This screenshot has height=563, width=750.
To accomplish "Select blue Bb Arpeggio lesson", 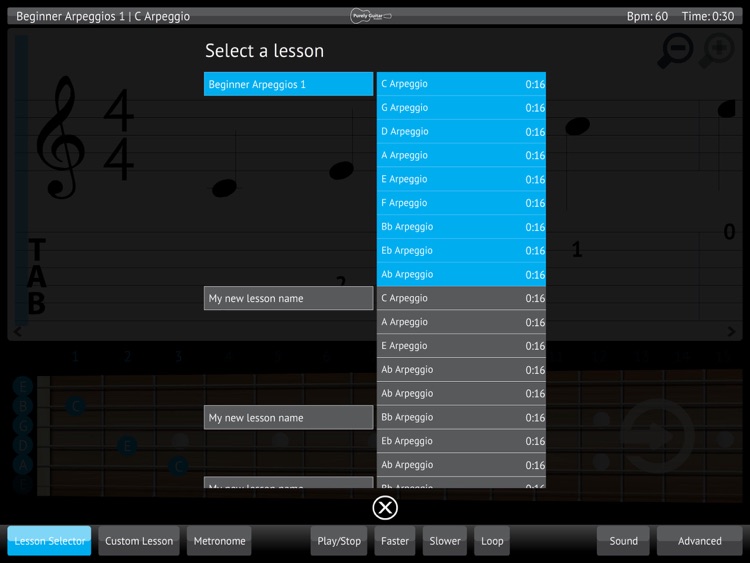I will tap(461, 227).
